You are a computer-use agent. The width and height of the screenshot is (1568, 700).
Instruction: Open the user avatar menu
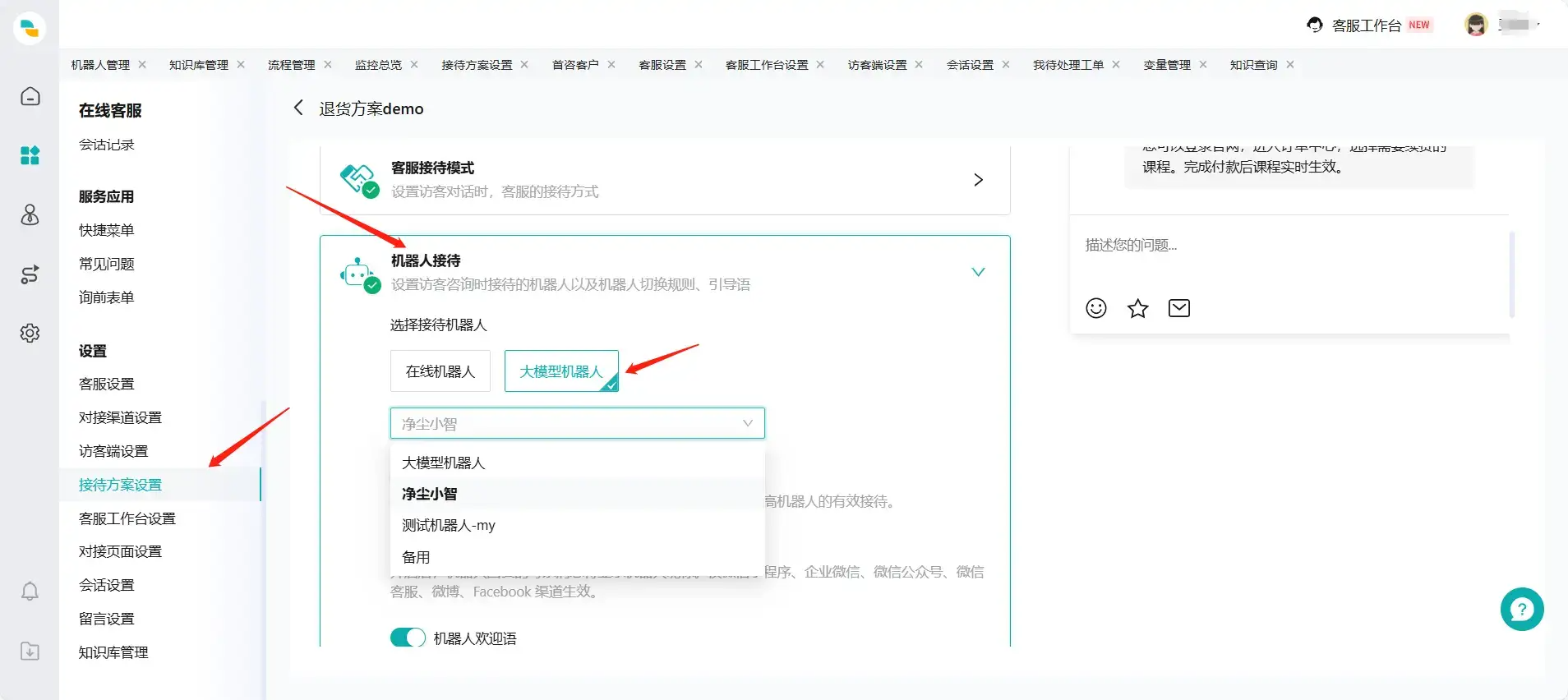(x=1476, y=25)
